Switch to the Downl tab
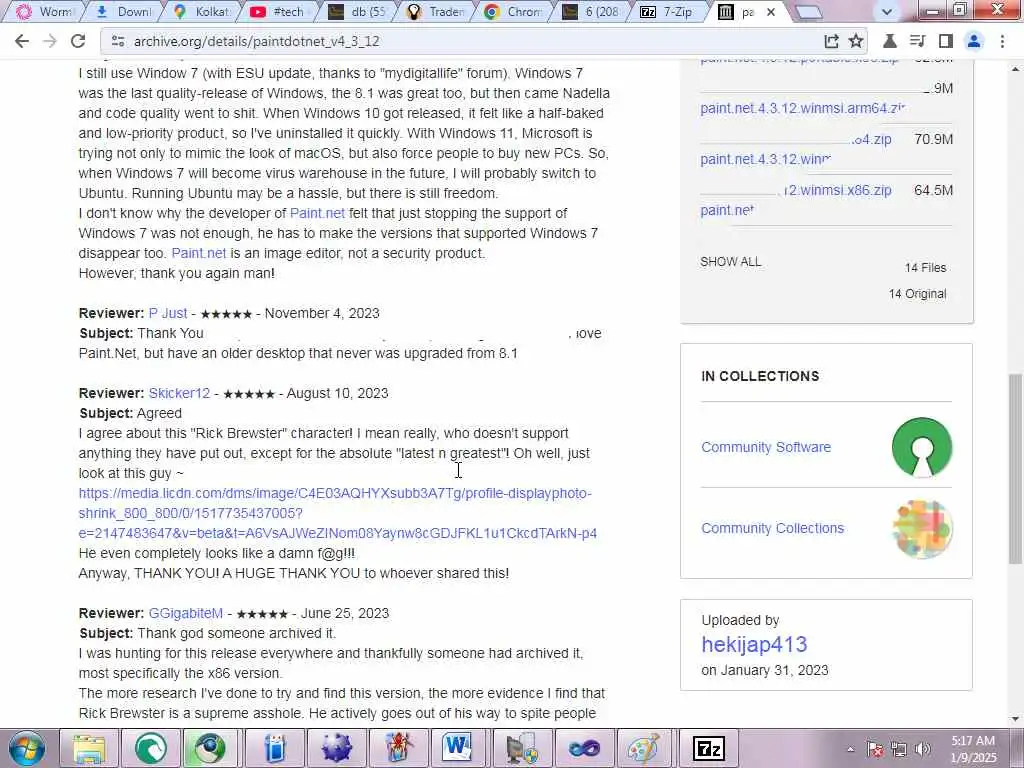1024x768 pixels. click(x=124, y=12)
